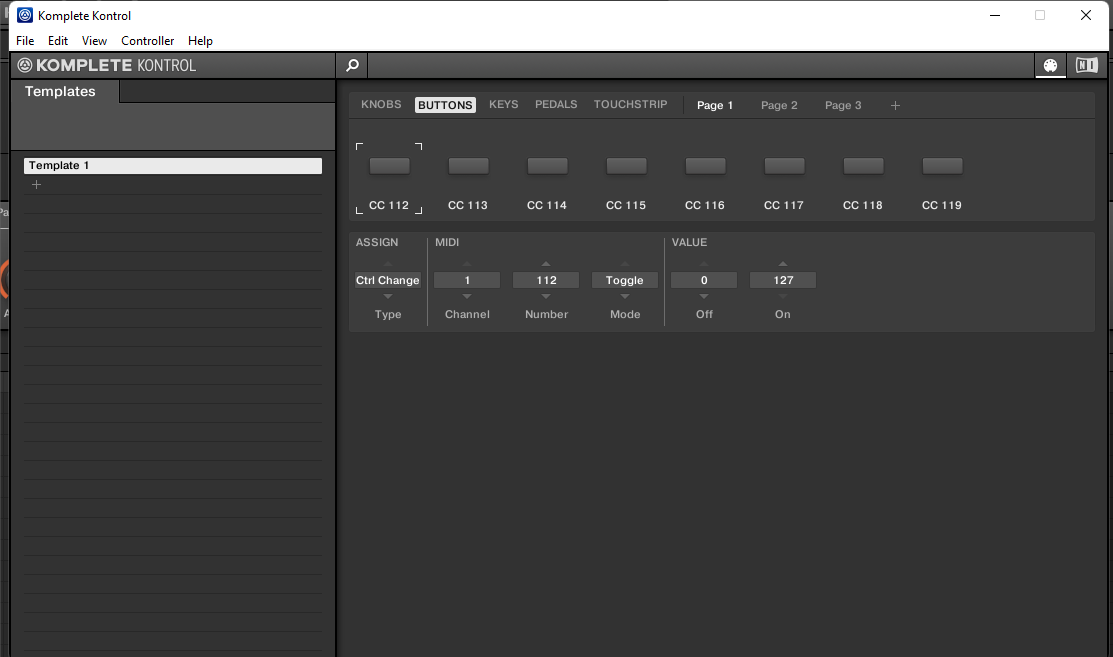Click the Channel value field showing 1
The width and height of the screenshot is (1113, 657).
(467, 280)
